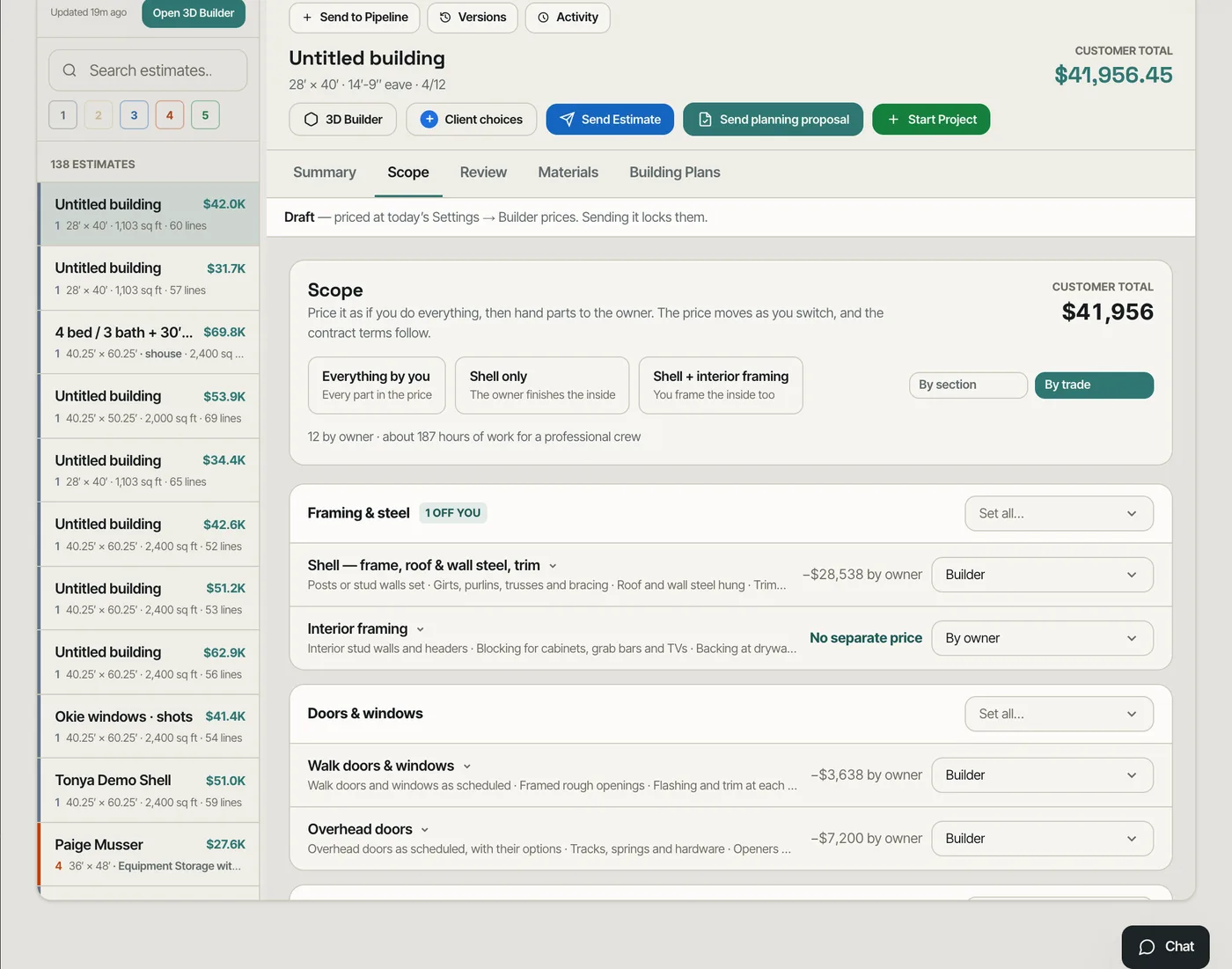Switch to the Summary tab
The height and width of the screenshot is (969, 1232).
click(325, 173)
